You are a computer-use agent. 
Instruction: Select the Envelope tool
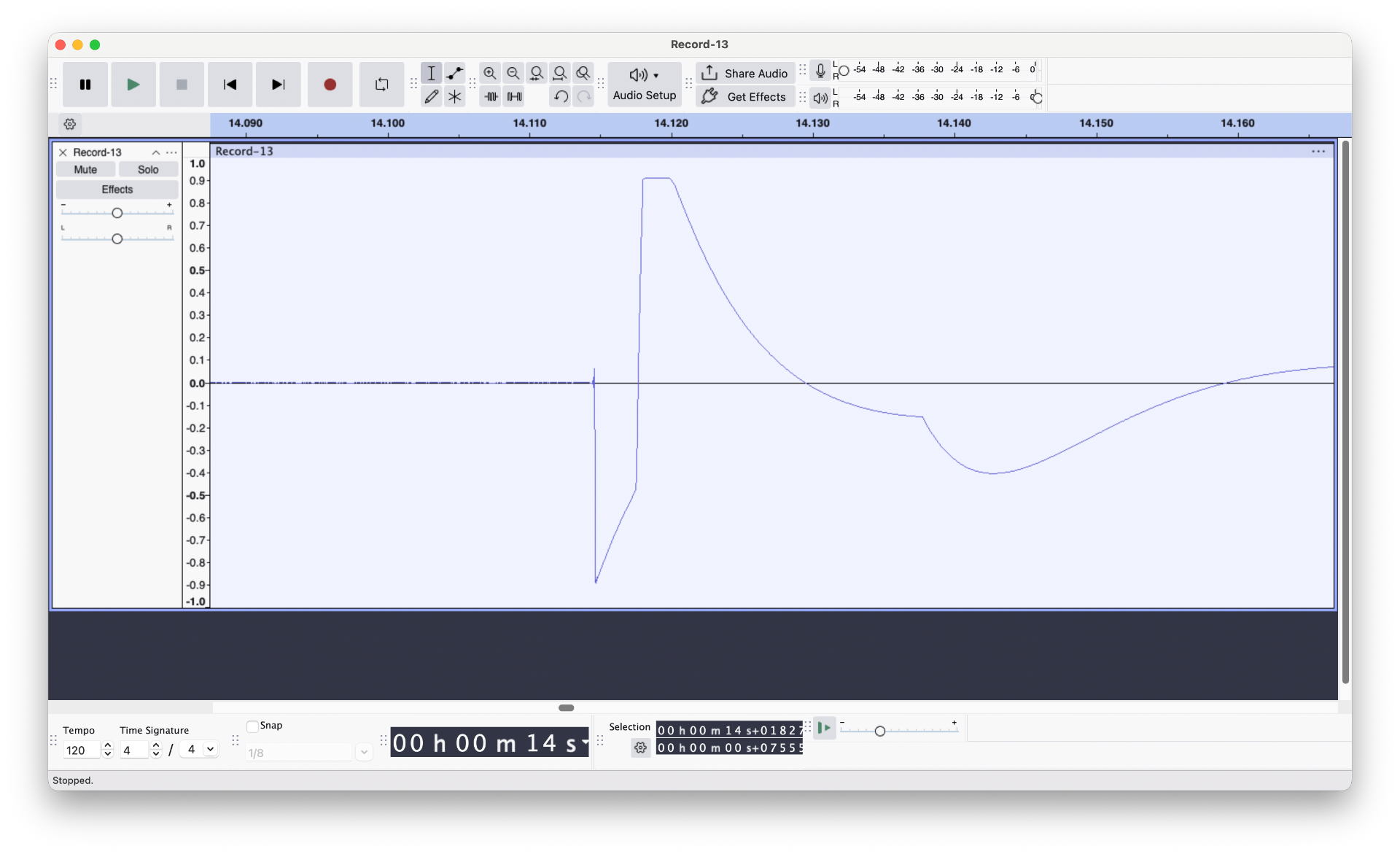454,73
